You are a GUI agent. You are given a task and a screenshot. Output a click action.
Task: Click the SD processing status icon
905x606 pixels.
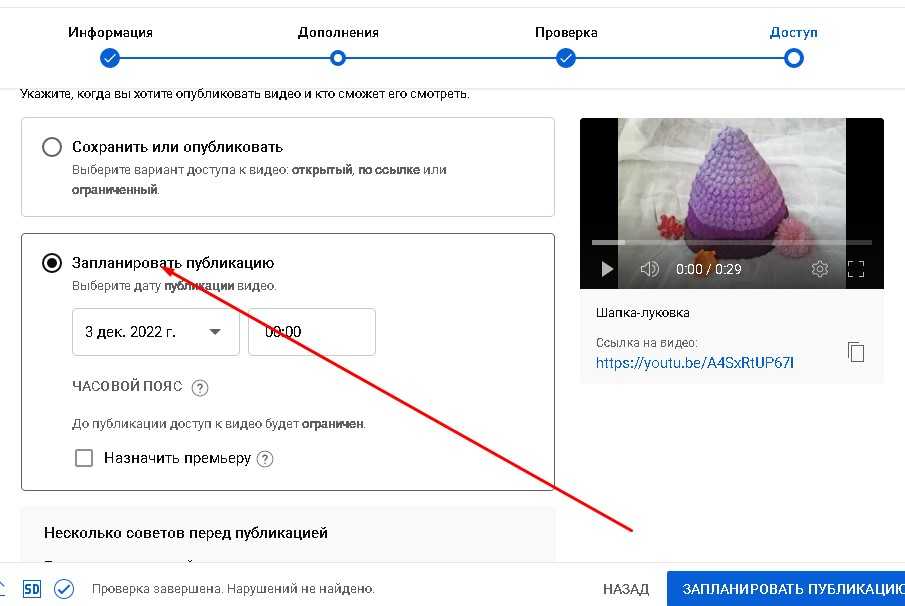(x=31, y=589)
